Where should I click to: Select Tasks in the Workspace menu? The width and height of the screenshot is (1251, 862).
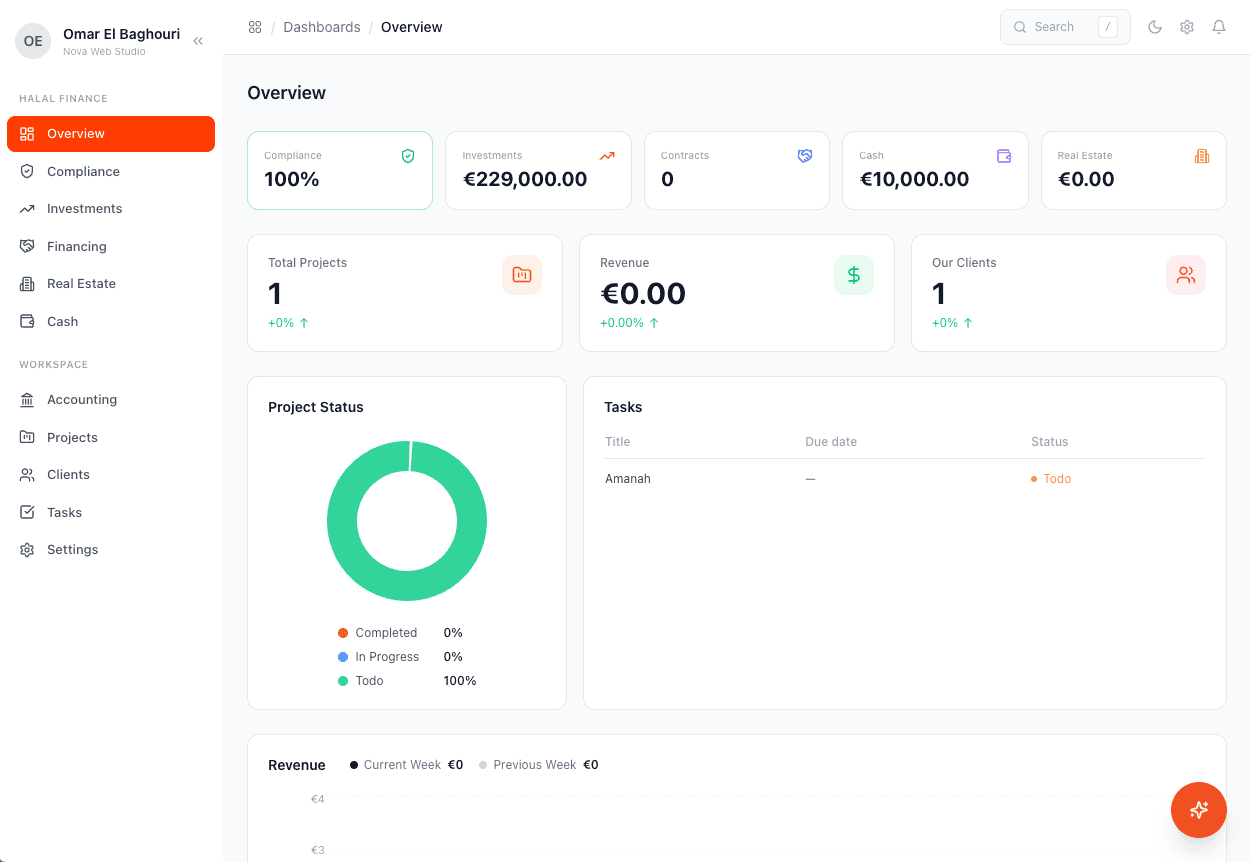pos(63,512)
